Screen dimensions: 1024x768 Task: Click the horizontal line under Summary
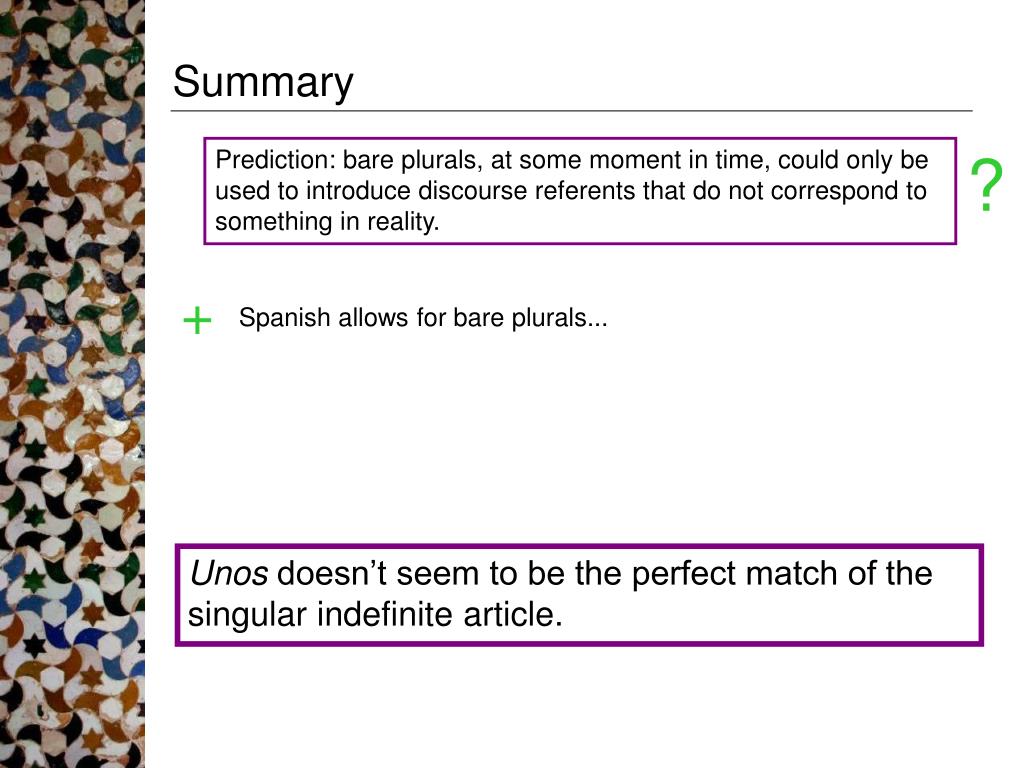tap(571, 111)
